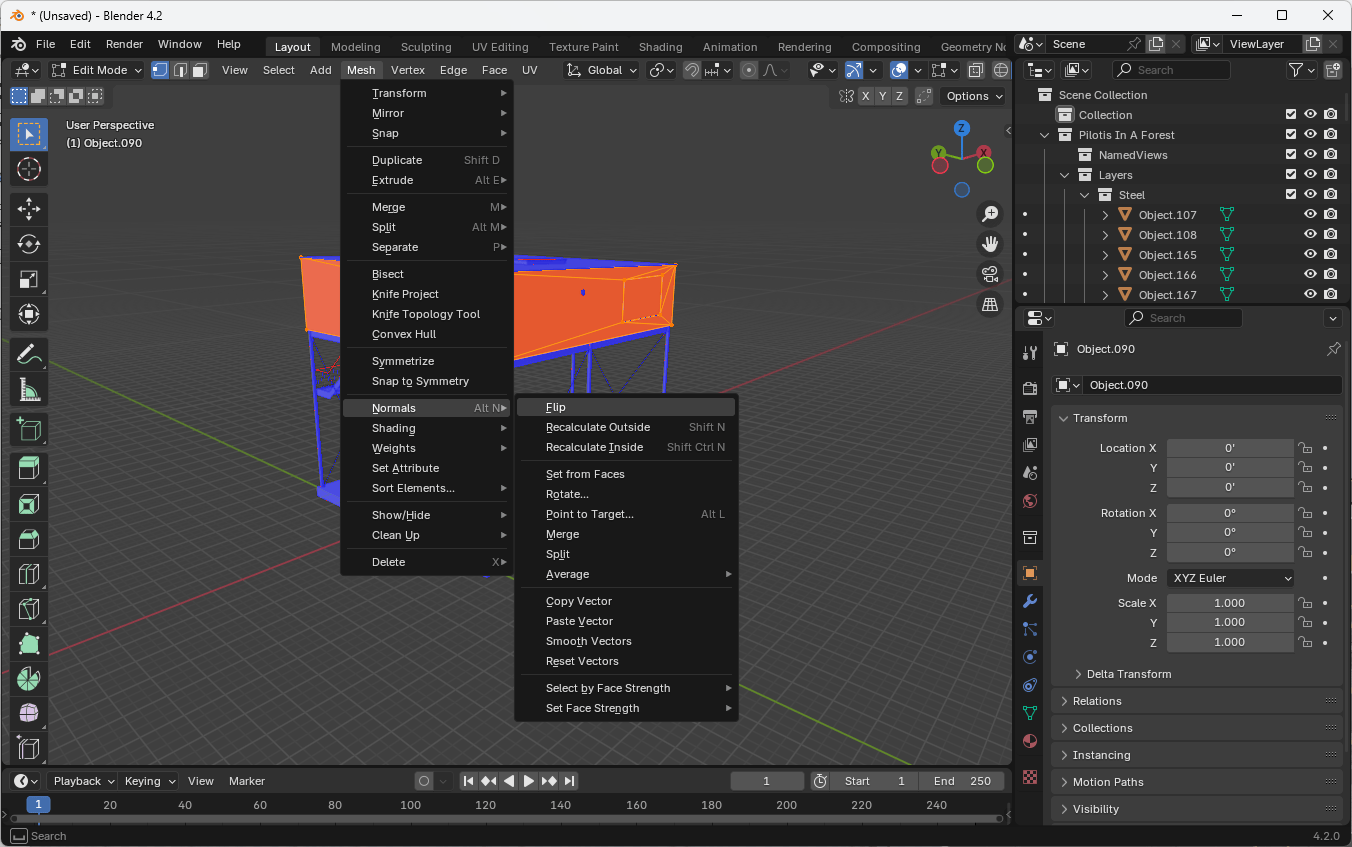Hide Object.107 in viewport
This screenshot has width=1352, height=847.
point(1310,215)
